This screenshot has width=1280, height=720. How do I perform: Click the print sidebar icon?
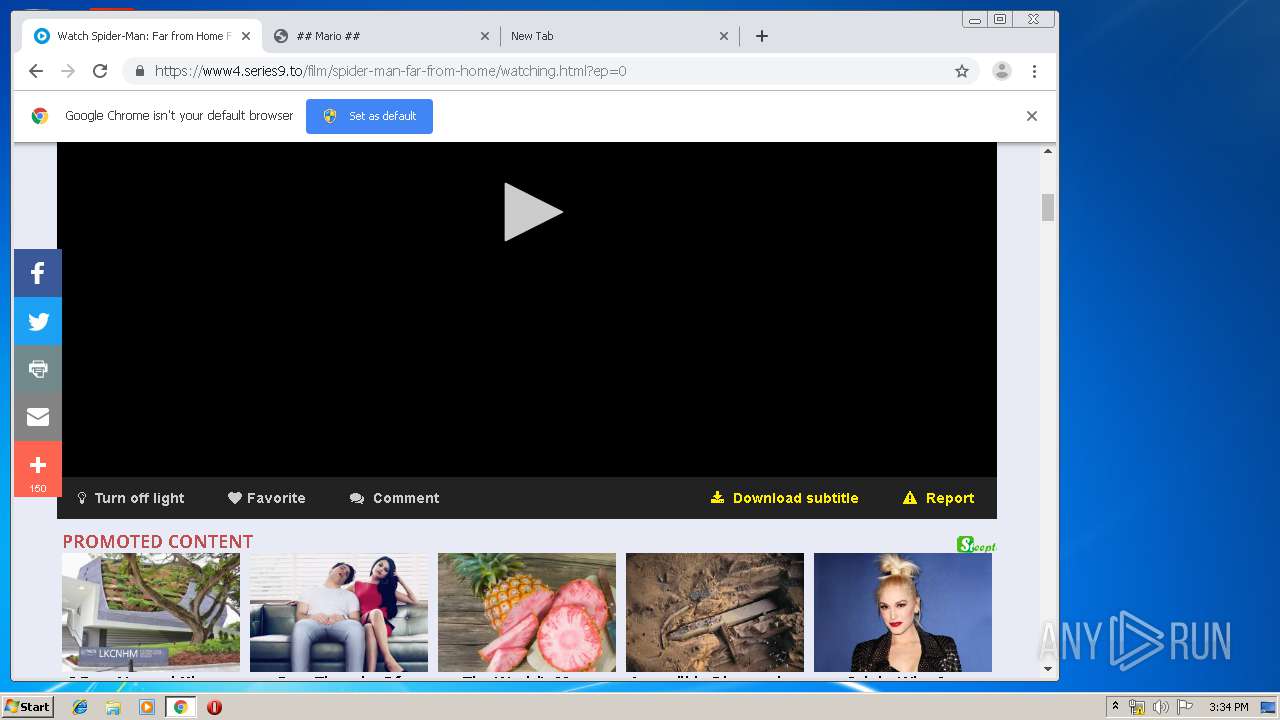[x=38, y=369]
